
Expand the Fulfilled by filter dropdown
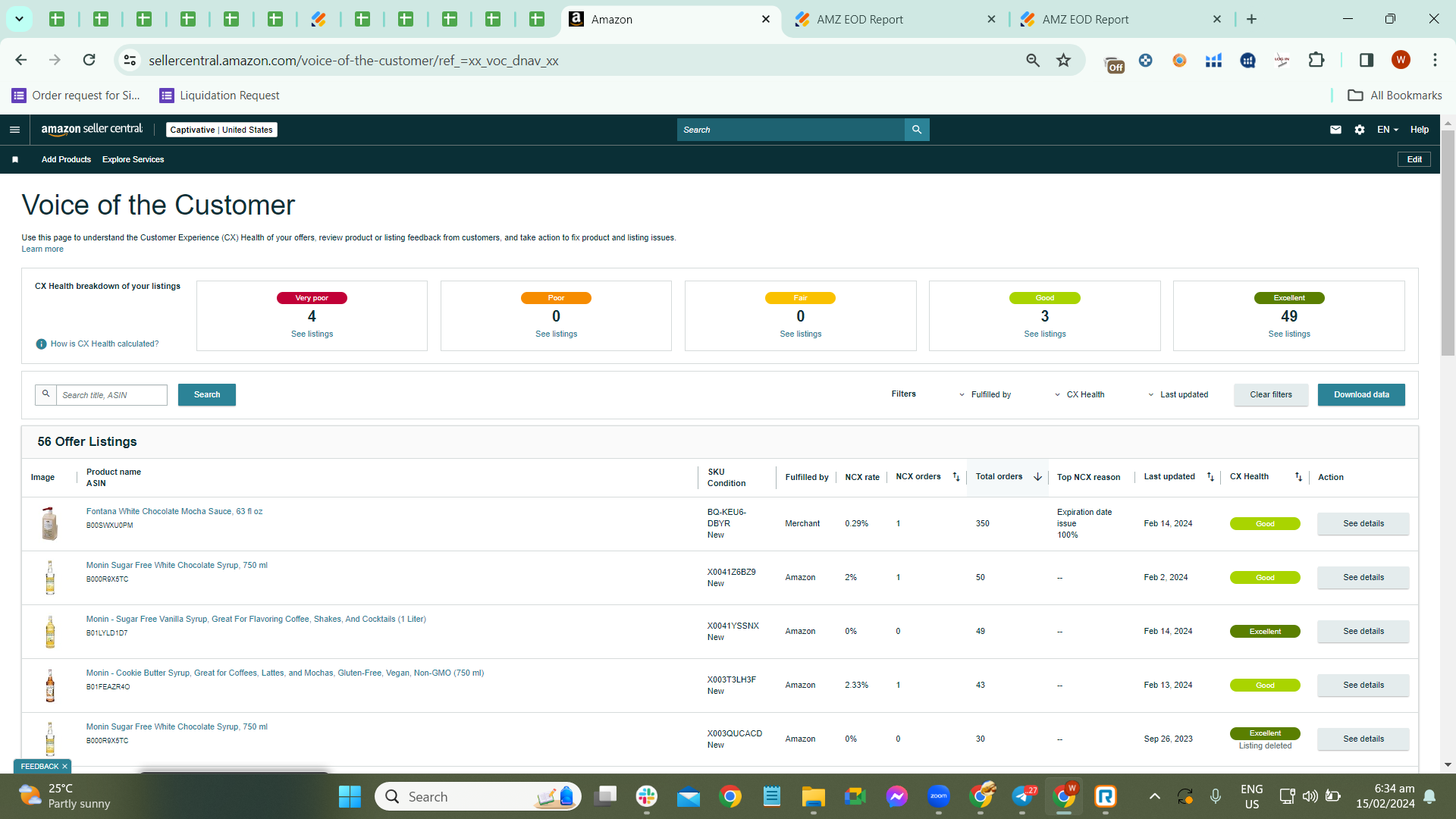pos(985,394)
